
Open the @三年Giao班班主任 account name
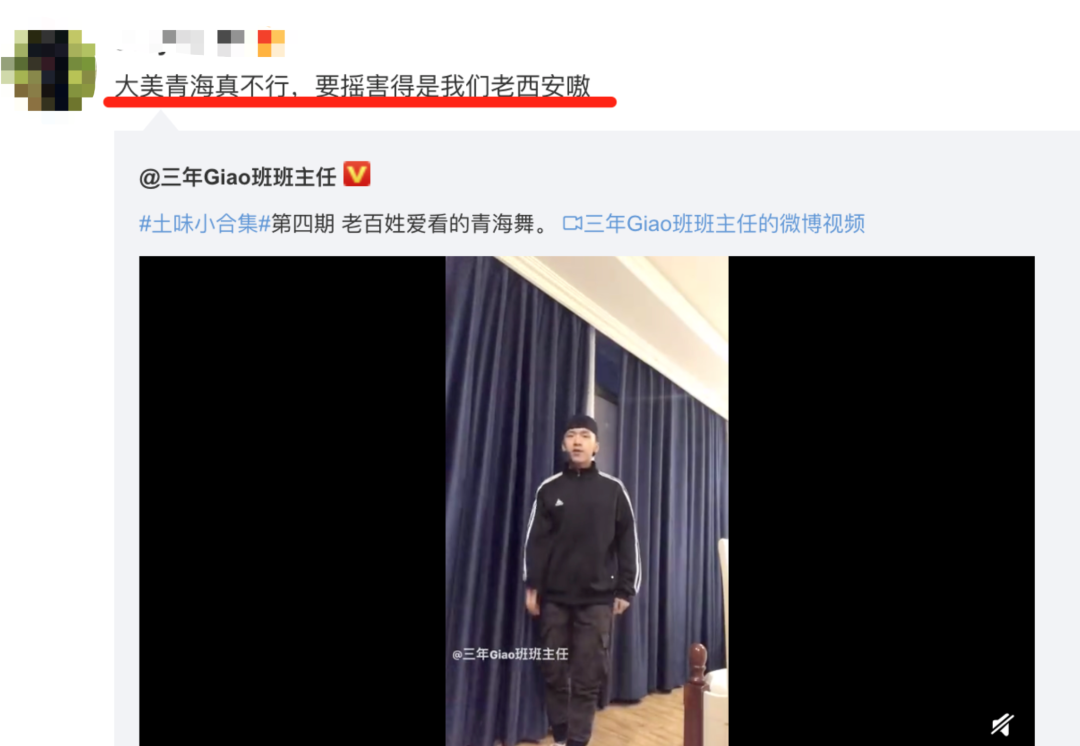point(238,178)
